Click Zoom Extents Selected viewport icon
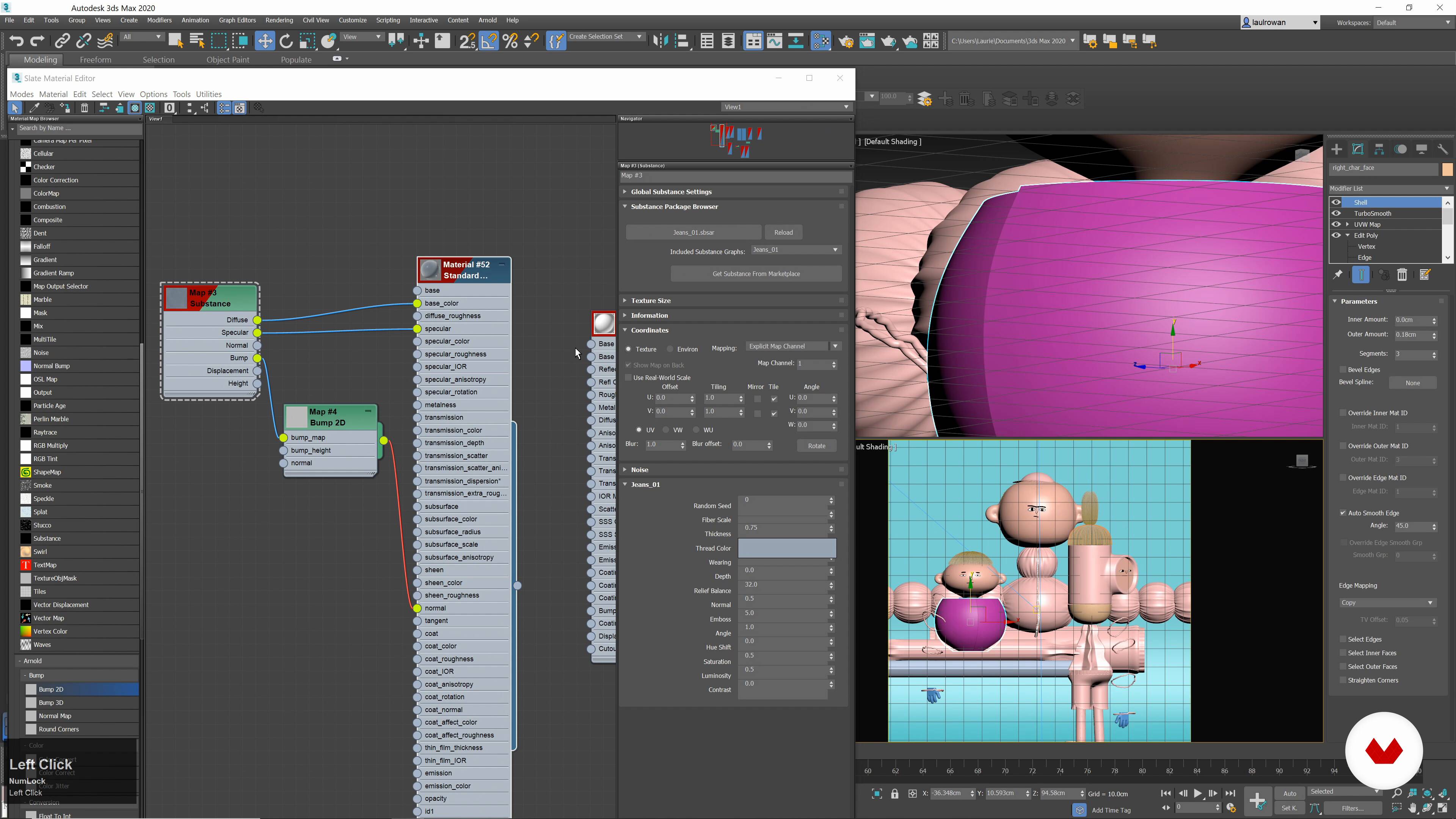 [1427, 793]
